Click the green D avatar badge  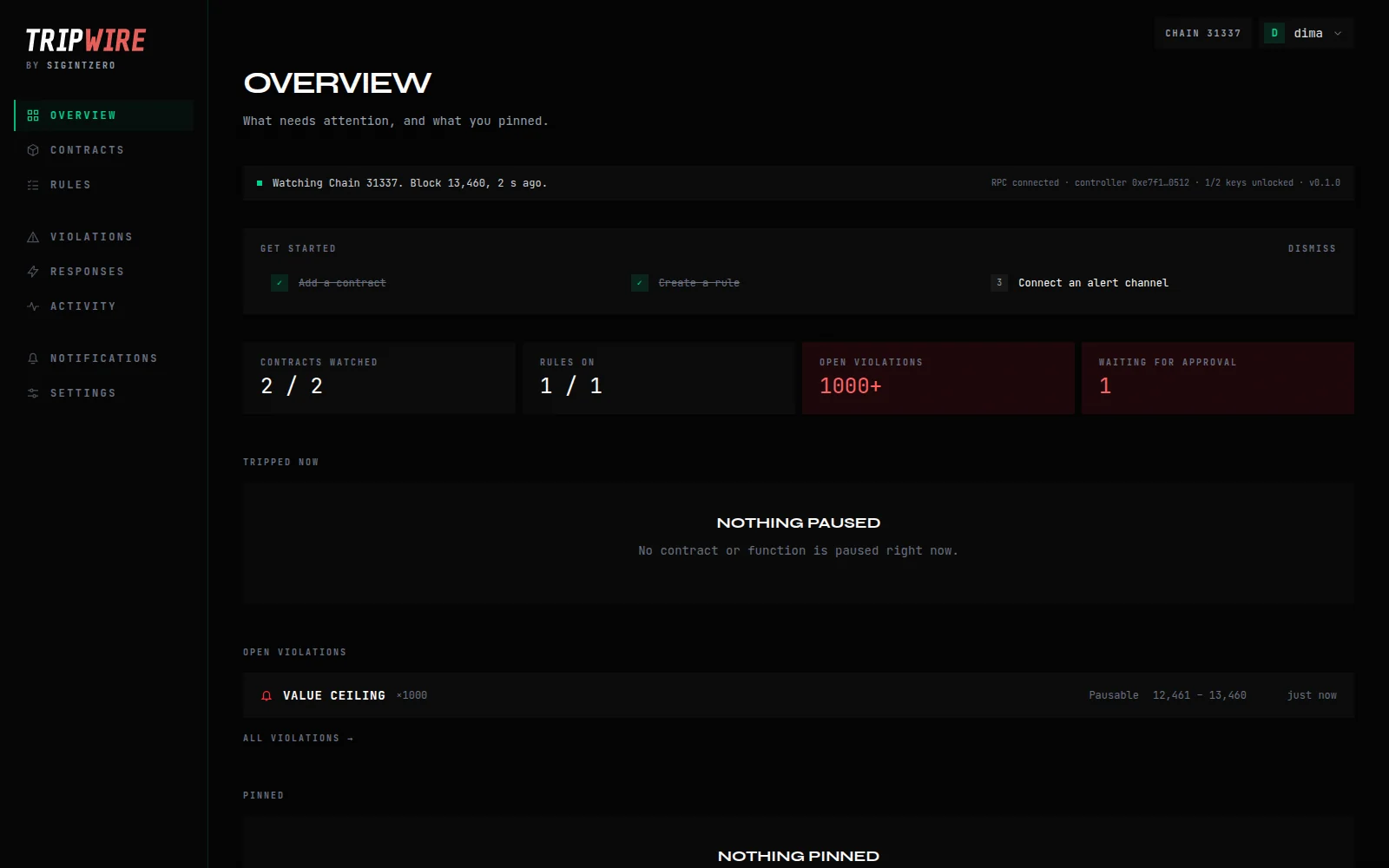(1274, 33)
